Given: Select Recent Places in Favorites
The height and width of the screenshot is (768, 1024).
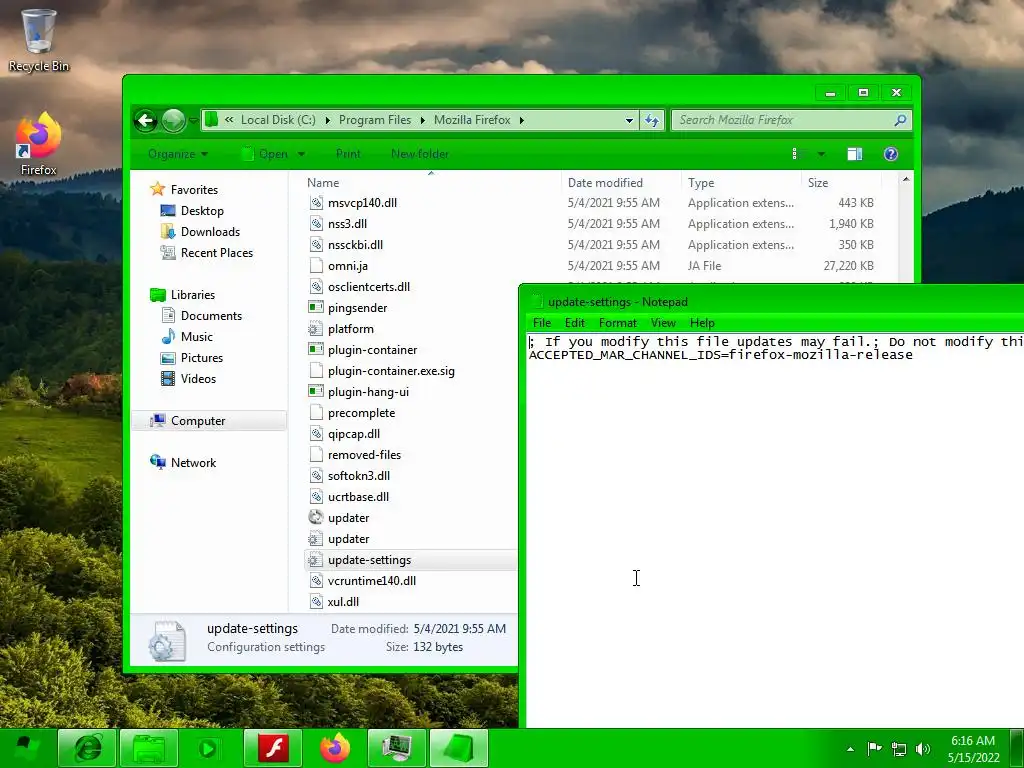Looking at the screenshot, I should tap(216, 253).
